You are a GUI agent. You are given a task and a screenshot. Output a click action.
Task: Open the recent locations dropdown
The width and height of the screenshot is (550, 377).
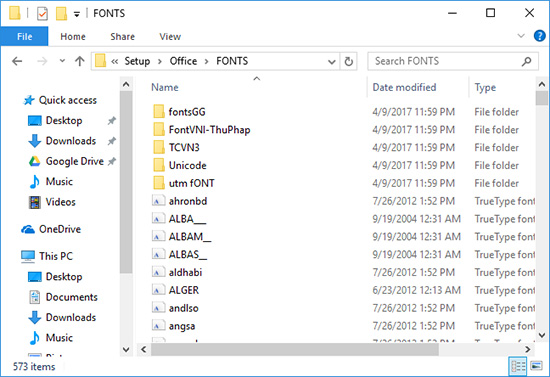pos(62,61)
